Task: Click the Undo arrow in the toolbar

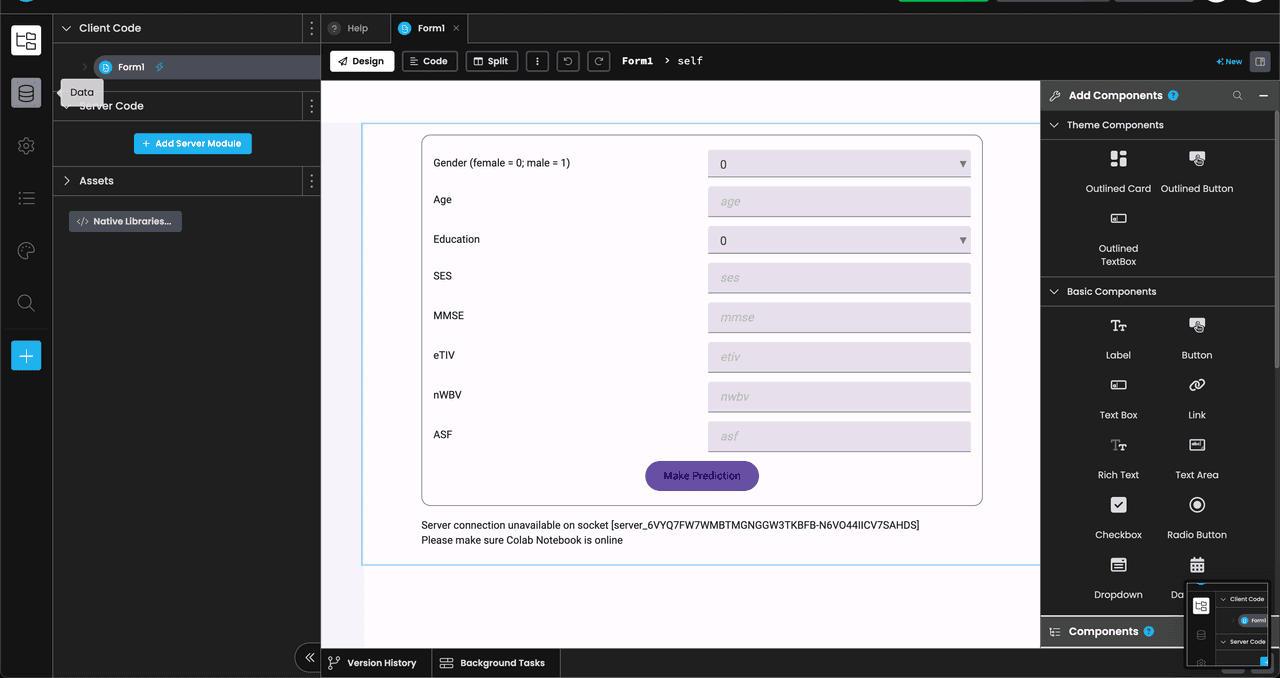Action: click(568, 61)
